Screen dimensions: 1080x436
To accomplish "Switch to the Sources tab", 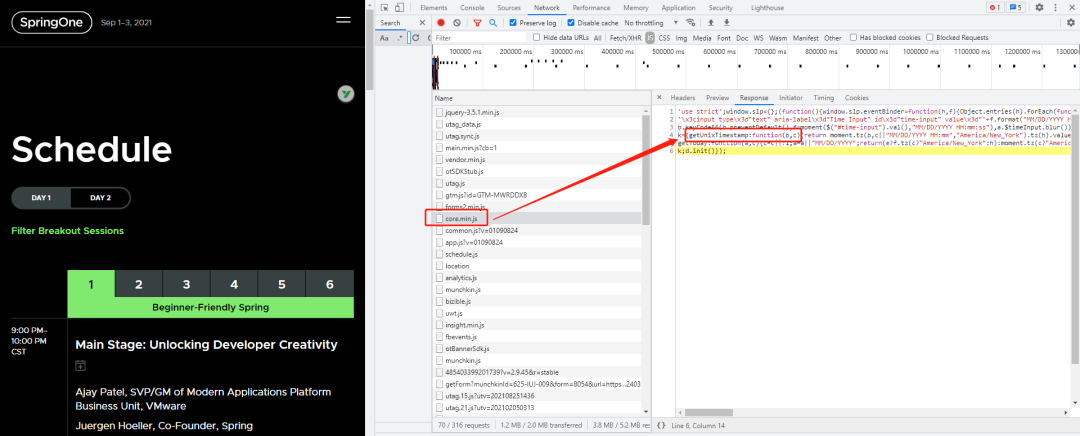I will [x=508, y=8].
